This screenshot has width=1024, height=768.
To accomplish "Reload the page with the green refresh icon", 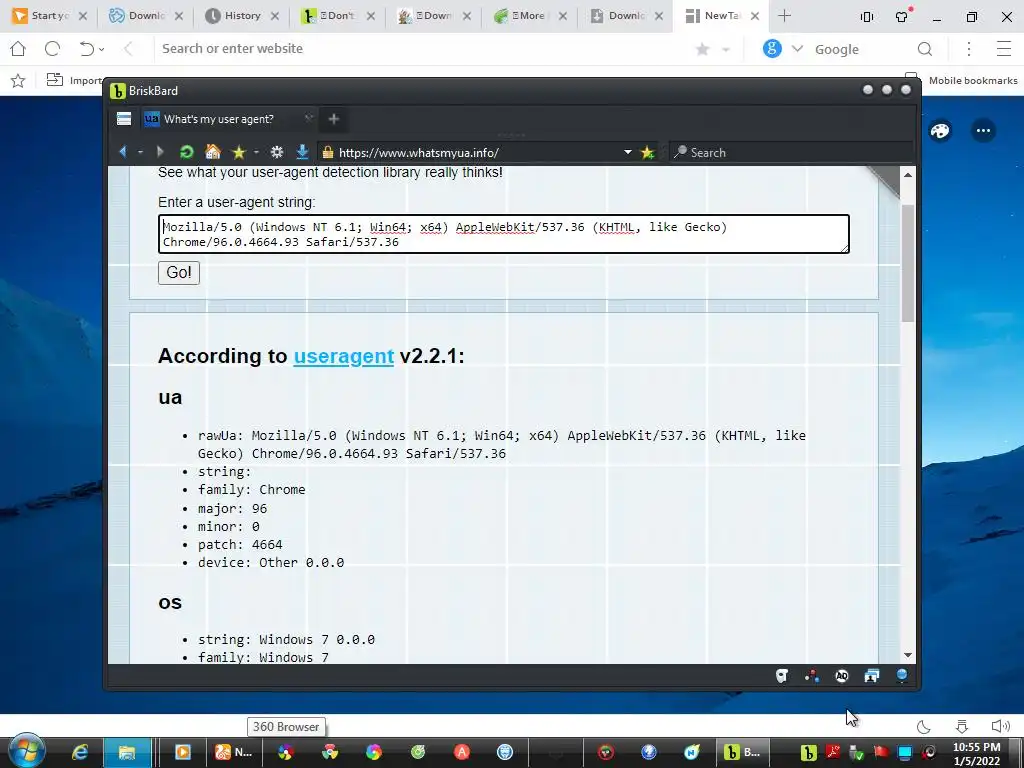I will [187, 152].
